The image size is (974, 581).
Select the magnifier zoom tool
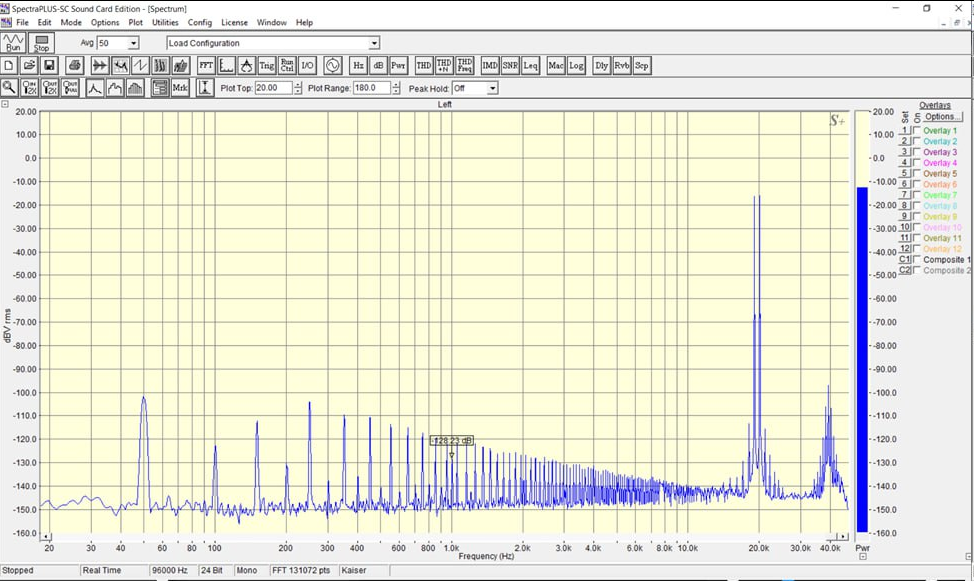(x=9, y=88)
